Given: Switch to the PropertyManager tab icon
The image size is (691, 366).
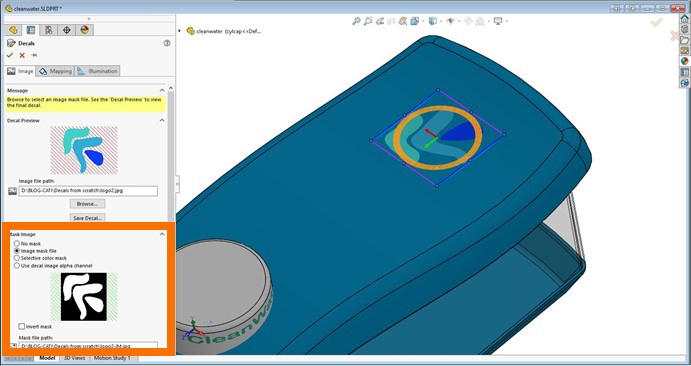Looking at the screenshot, I should point(31,30).
